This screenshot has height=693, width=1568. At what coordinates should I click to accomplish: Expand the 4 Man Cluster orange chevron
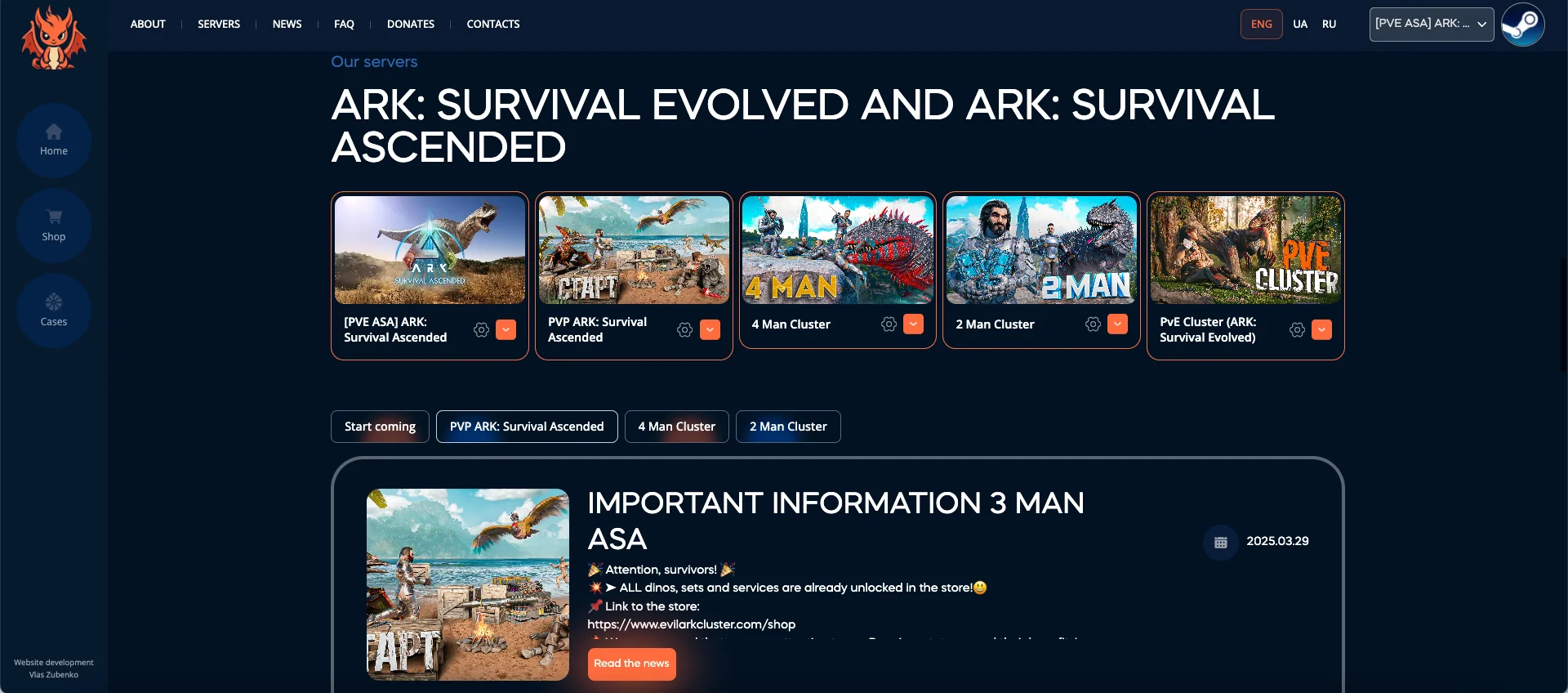point(914,324)
